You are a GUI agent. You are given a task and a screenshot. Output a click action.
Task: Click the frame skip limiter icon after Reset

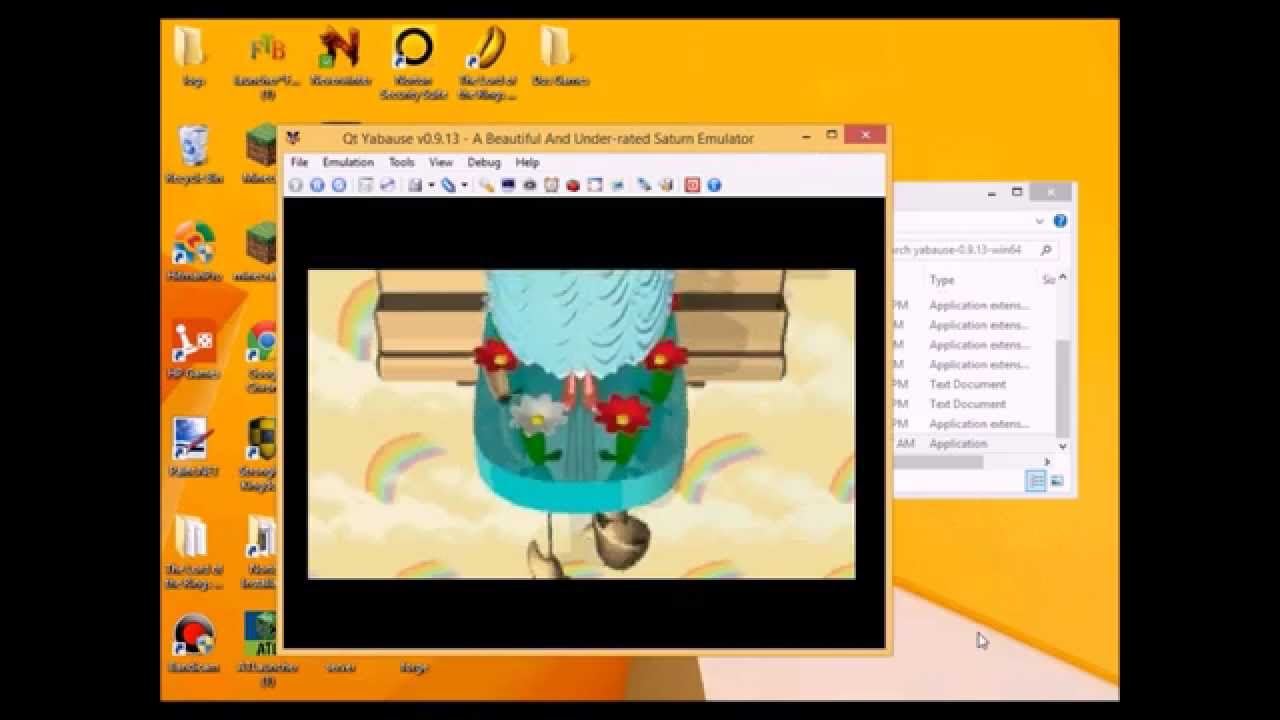(x=366, y=185)
